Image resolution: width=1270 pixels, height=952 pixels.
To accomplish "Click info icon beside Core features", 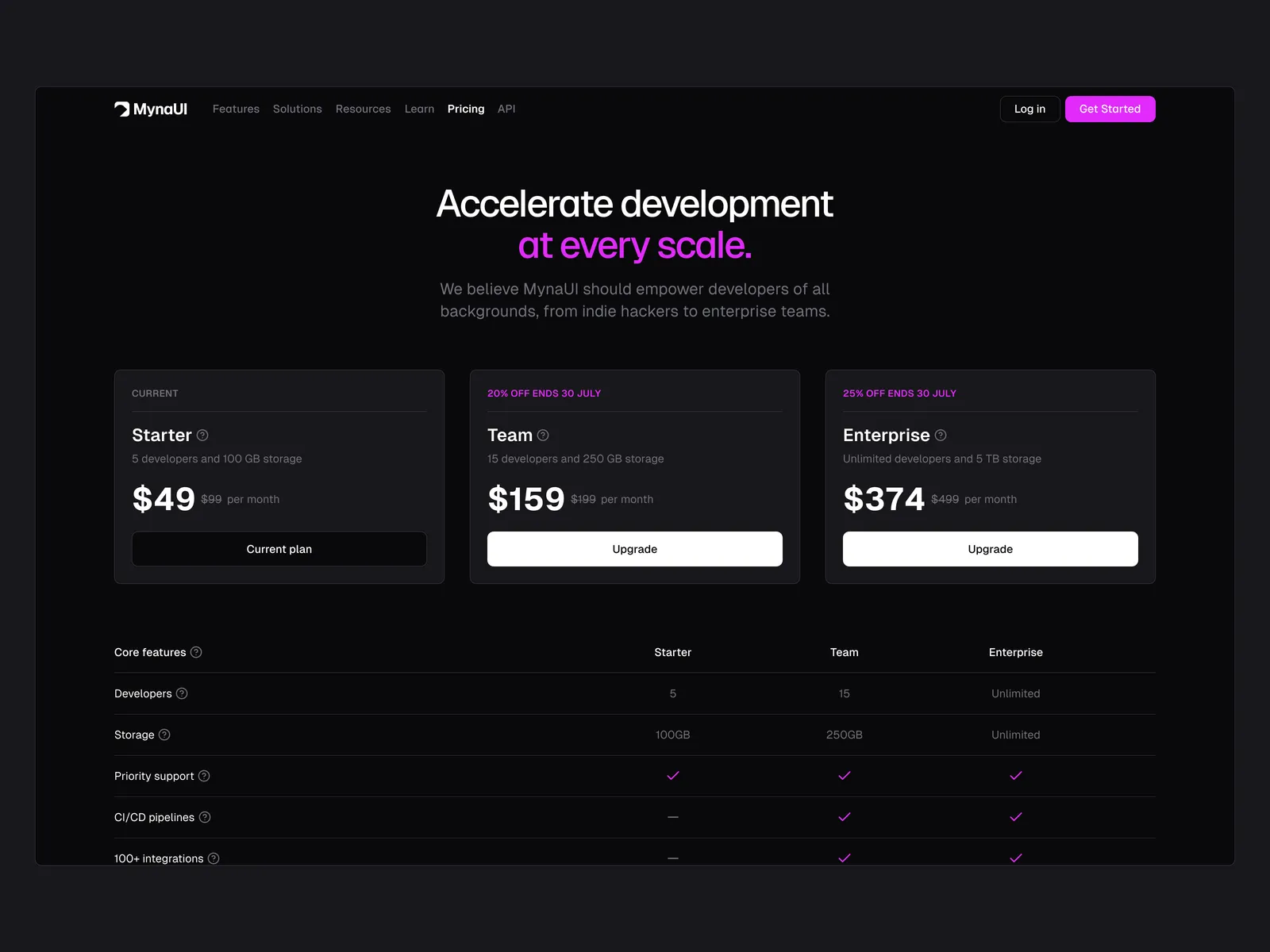I will coord(196,652).
